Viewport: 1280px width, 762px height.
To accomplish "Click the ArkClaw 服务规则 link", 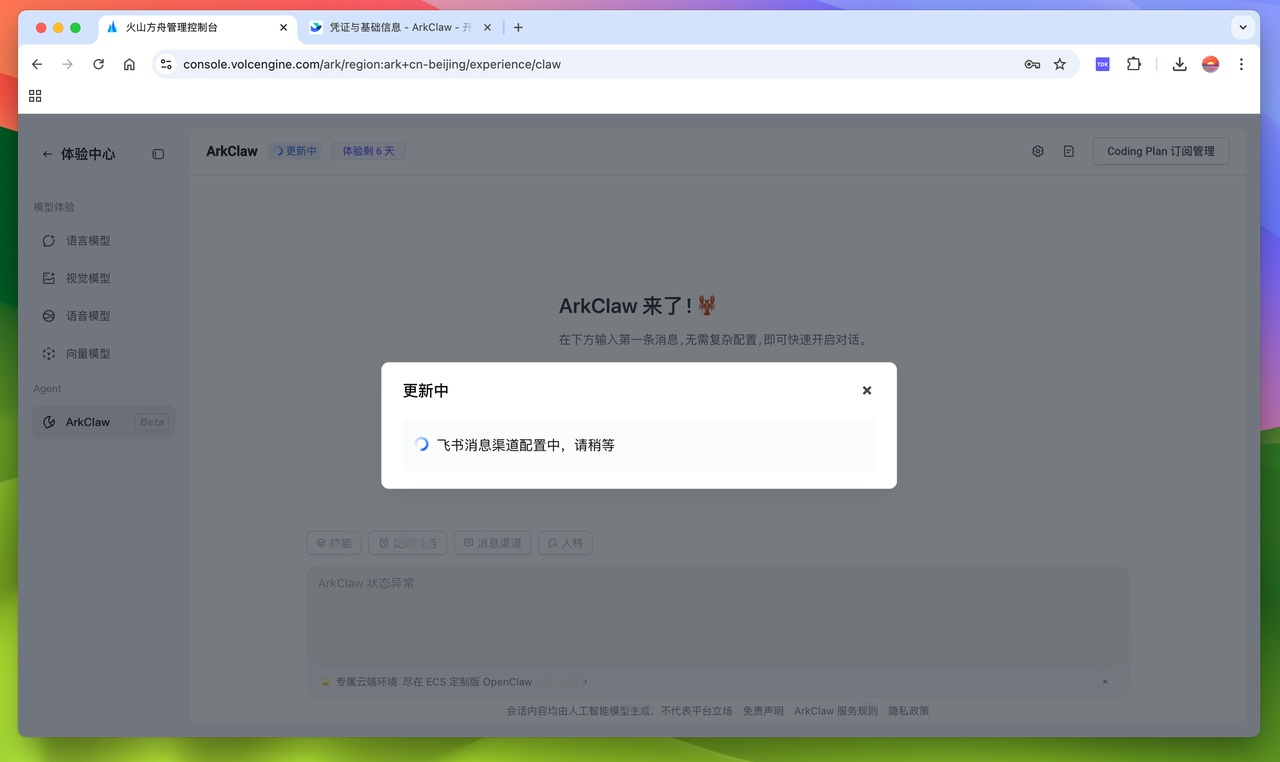I will click(836, 710).
